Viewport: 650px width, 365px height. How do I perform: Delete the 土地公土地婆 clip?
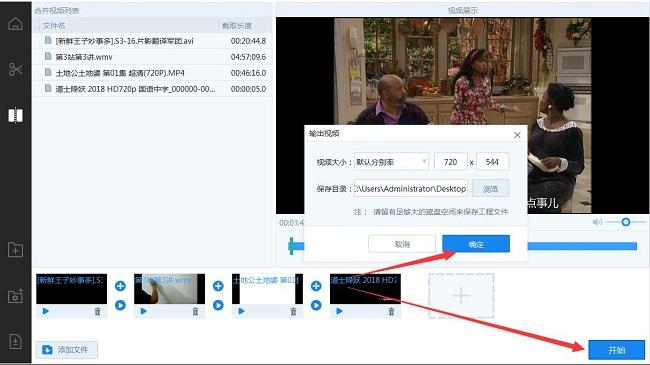(293, 311)
